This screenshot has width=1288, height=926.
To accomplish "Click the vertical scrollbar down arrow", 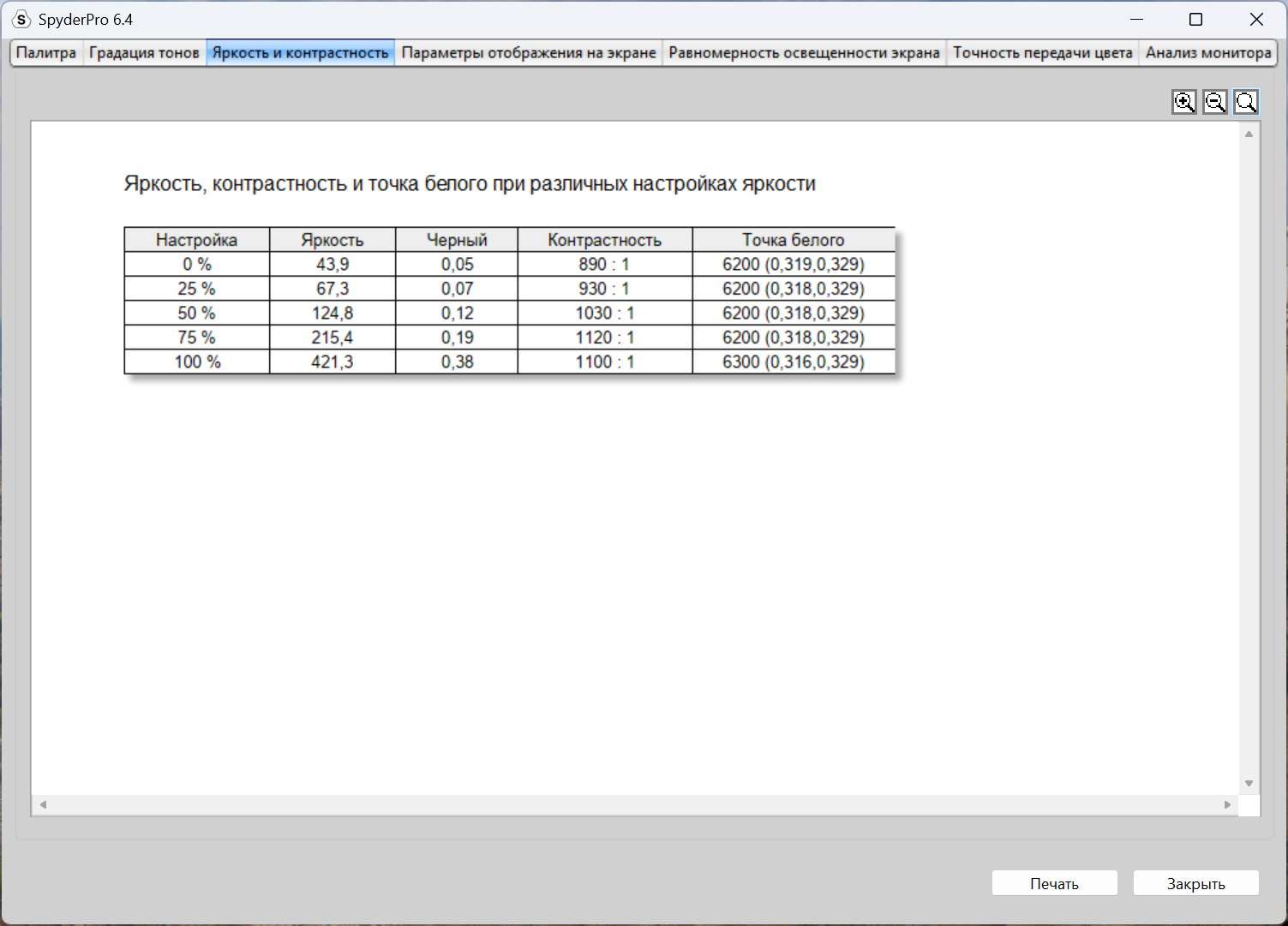I will [1249, 783].
